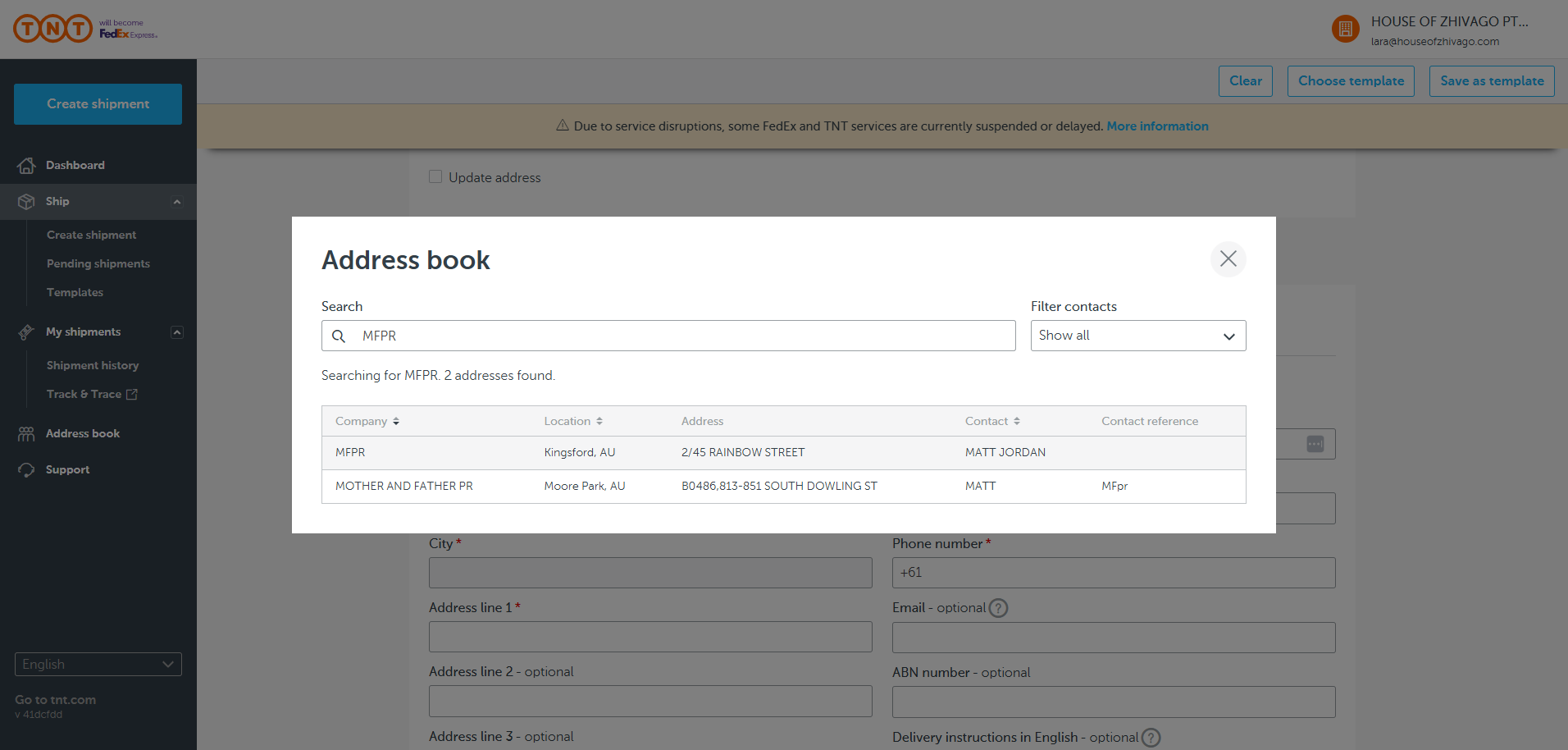Image resolution: width=1568 pixels, height=750 pixels.
Task: Follow the More information link
Action: 1157,126
